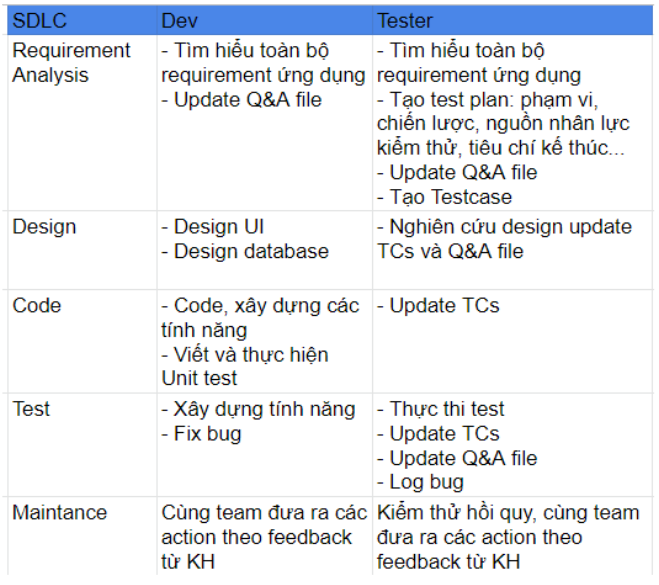Image resolution: width=659 pixels, height=585 pixels.
Task: Click the Maintance row label cell
Action: click(59, 512)
